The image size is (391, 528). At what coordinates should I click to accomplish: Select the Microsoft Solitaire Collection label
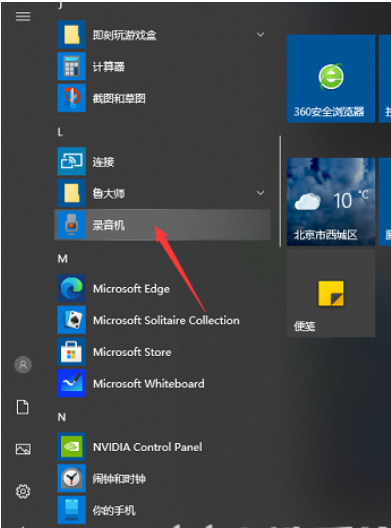pos(166,320)
